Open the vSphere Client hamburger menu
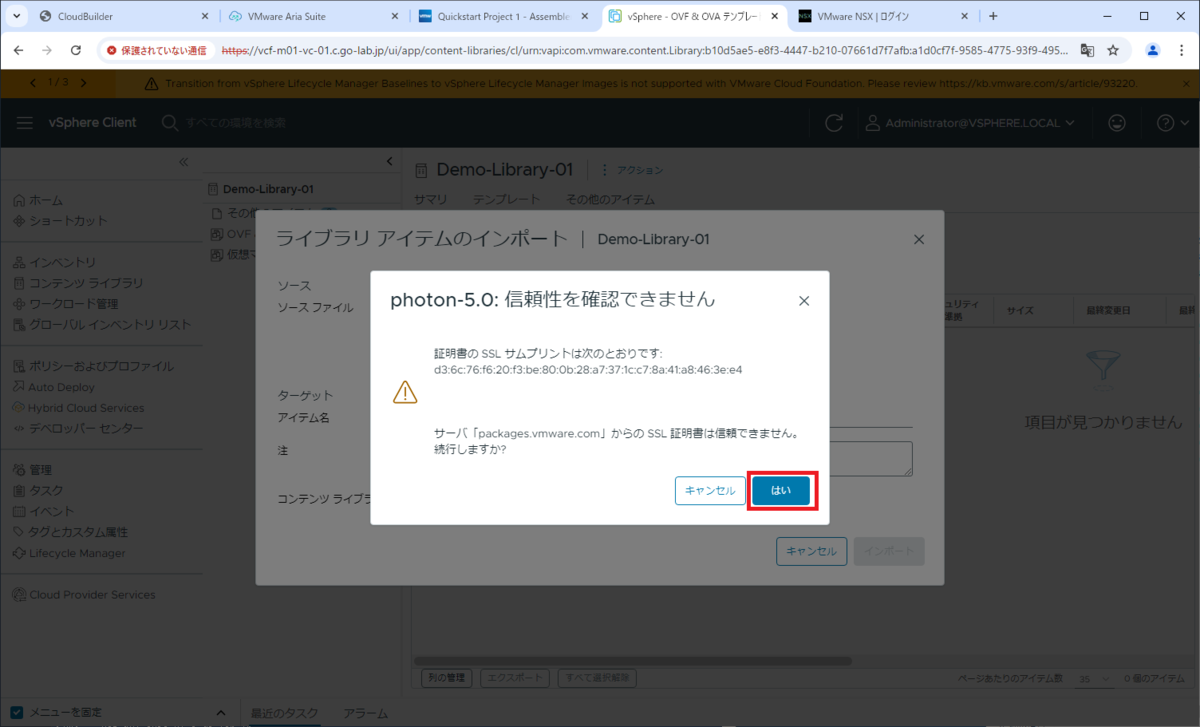The width and height of the screenshot is (1200, 727). pos(25,122)
